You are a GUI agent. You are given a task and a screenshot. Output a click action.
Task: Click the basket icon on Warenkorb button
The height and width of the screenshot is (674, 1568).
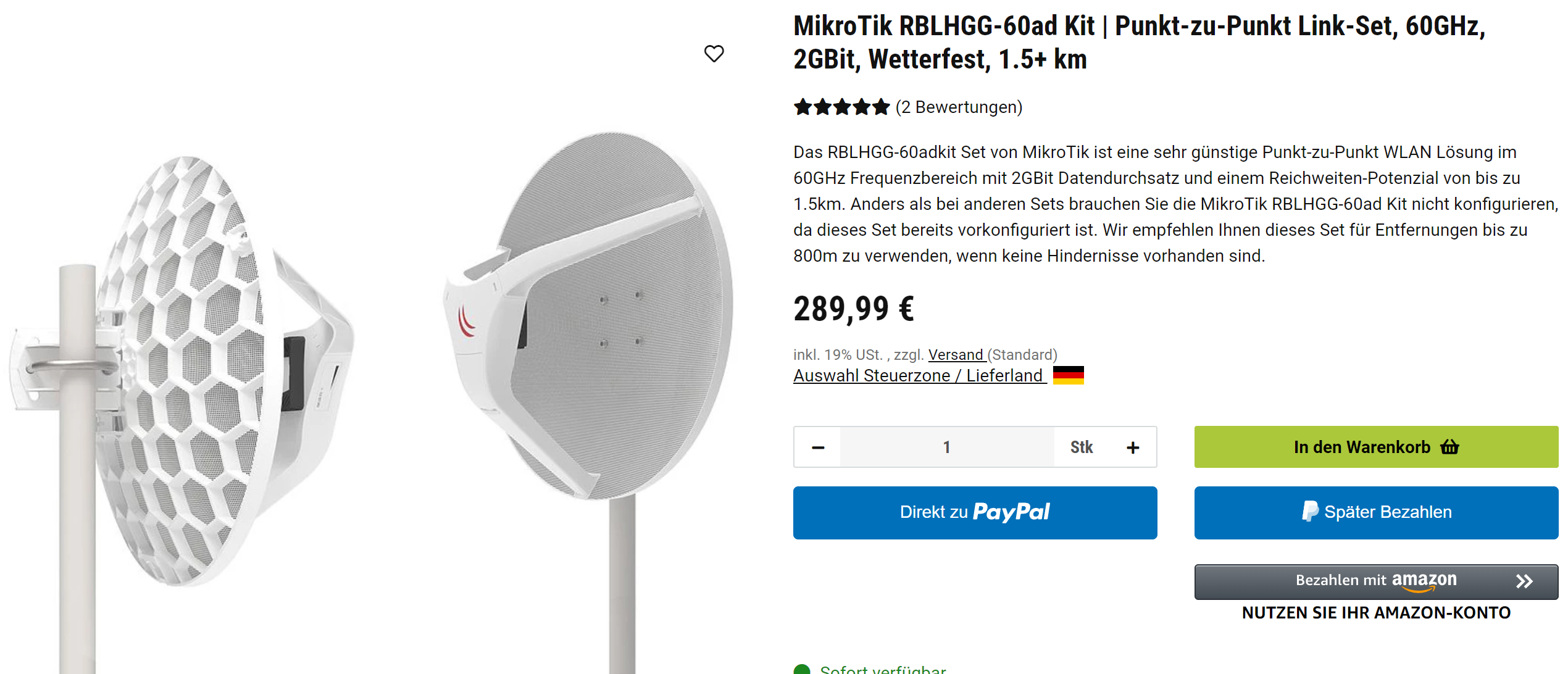[x=1450, y=446]
